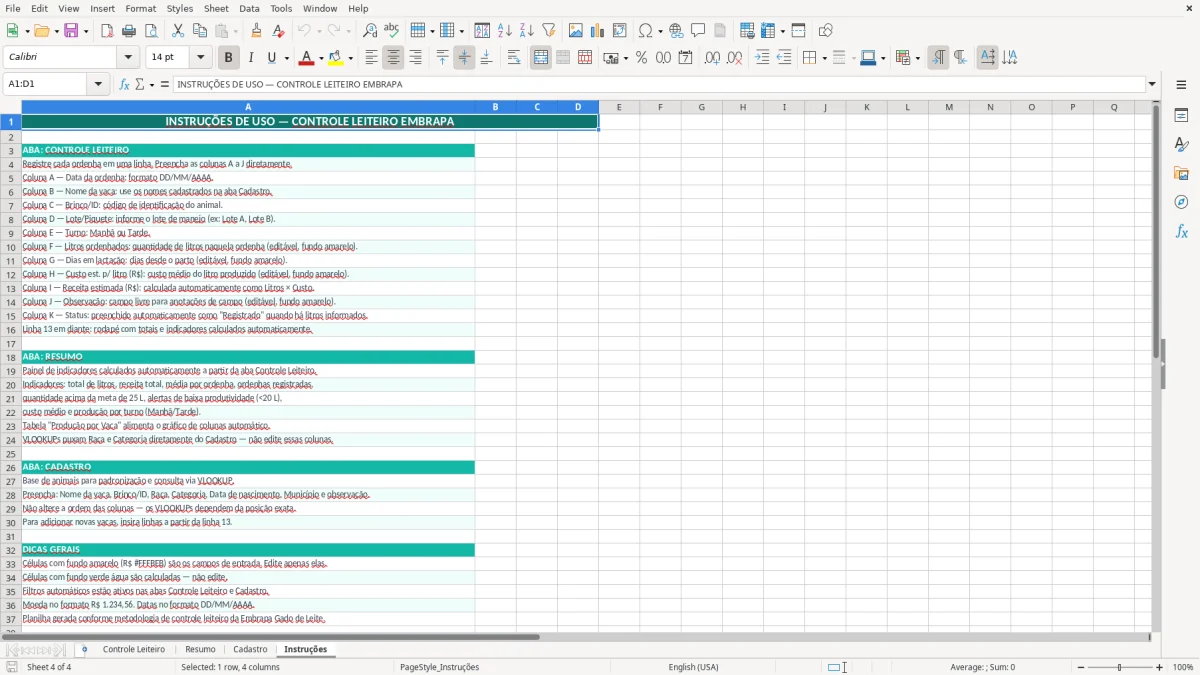Switch to the Cadastro sheet tab
Image resolution: width=1200 pixels, height=675 pixels.
point(250,649)
